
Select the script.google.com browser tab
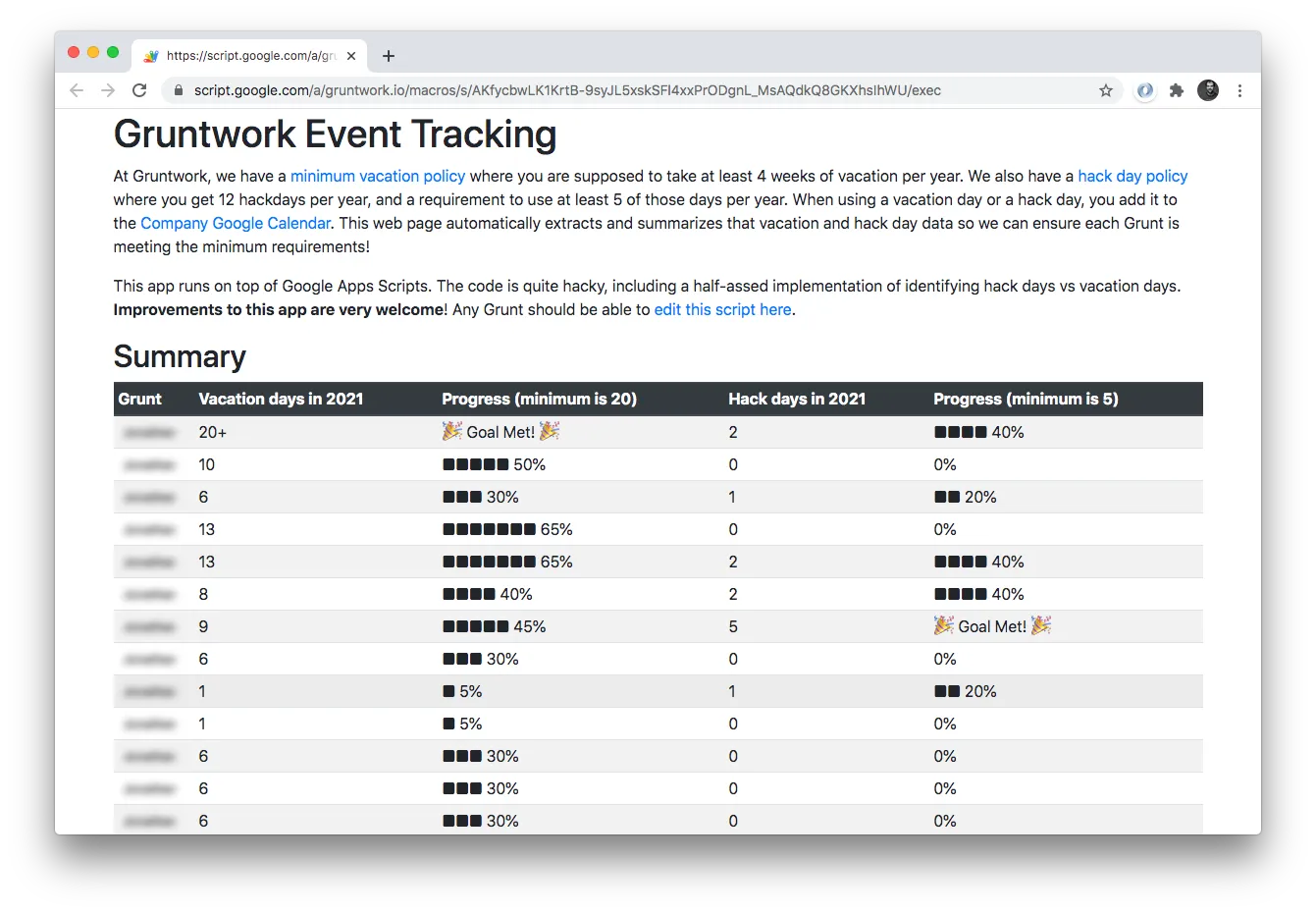pyautogui.click(x=249, y=56)
